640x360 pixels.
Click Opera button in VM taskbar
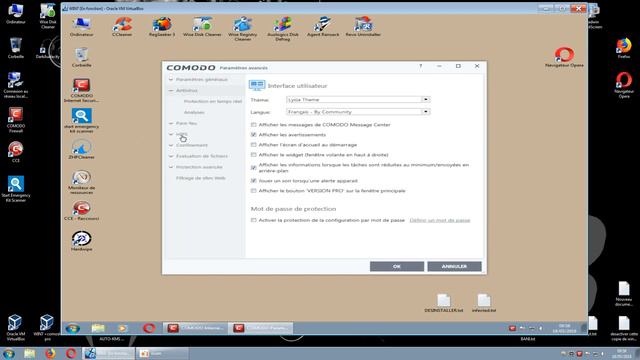pyautogui.click(x=149, y=328)
